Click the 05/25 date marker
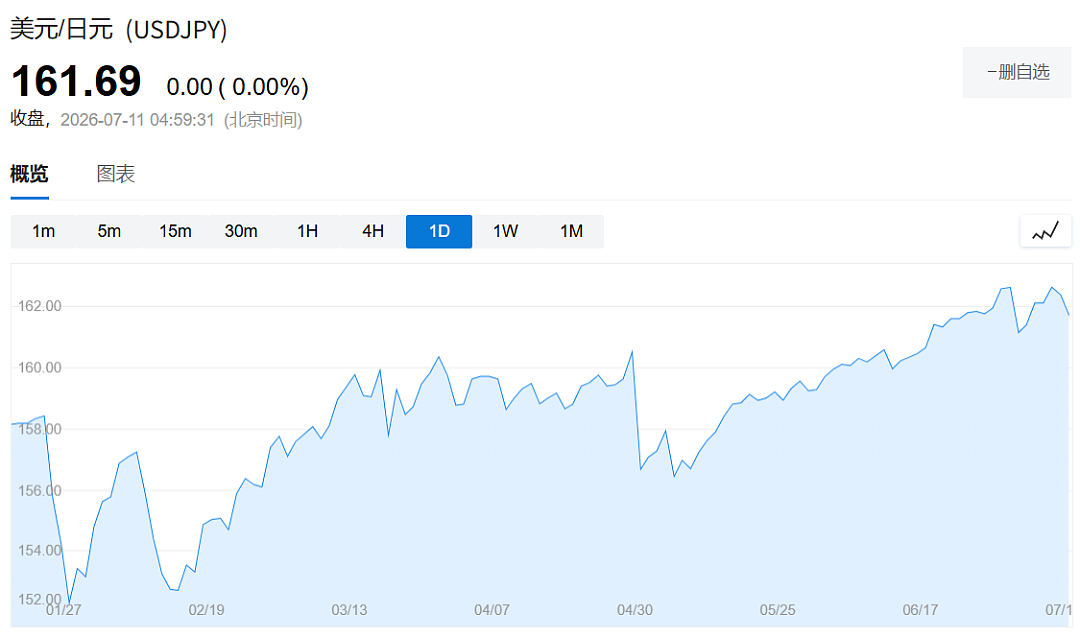 (x=777, y=610)
